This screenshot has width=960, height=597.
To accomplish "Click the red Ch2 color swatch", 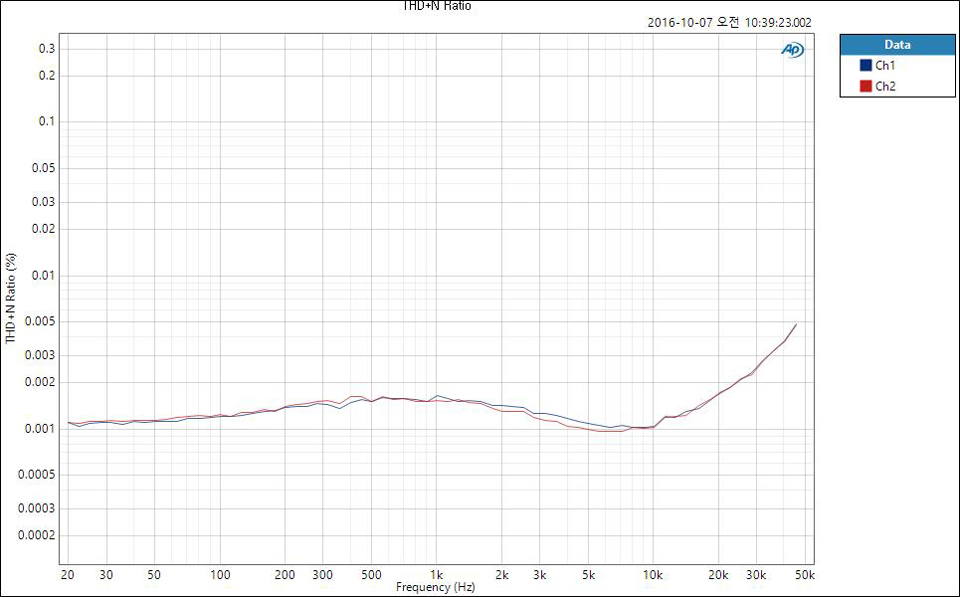I will (866, 86).
